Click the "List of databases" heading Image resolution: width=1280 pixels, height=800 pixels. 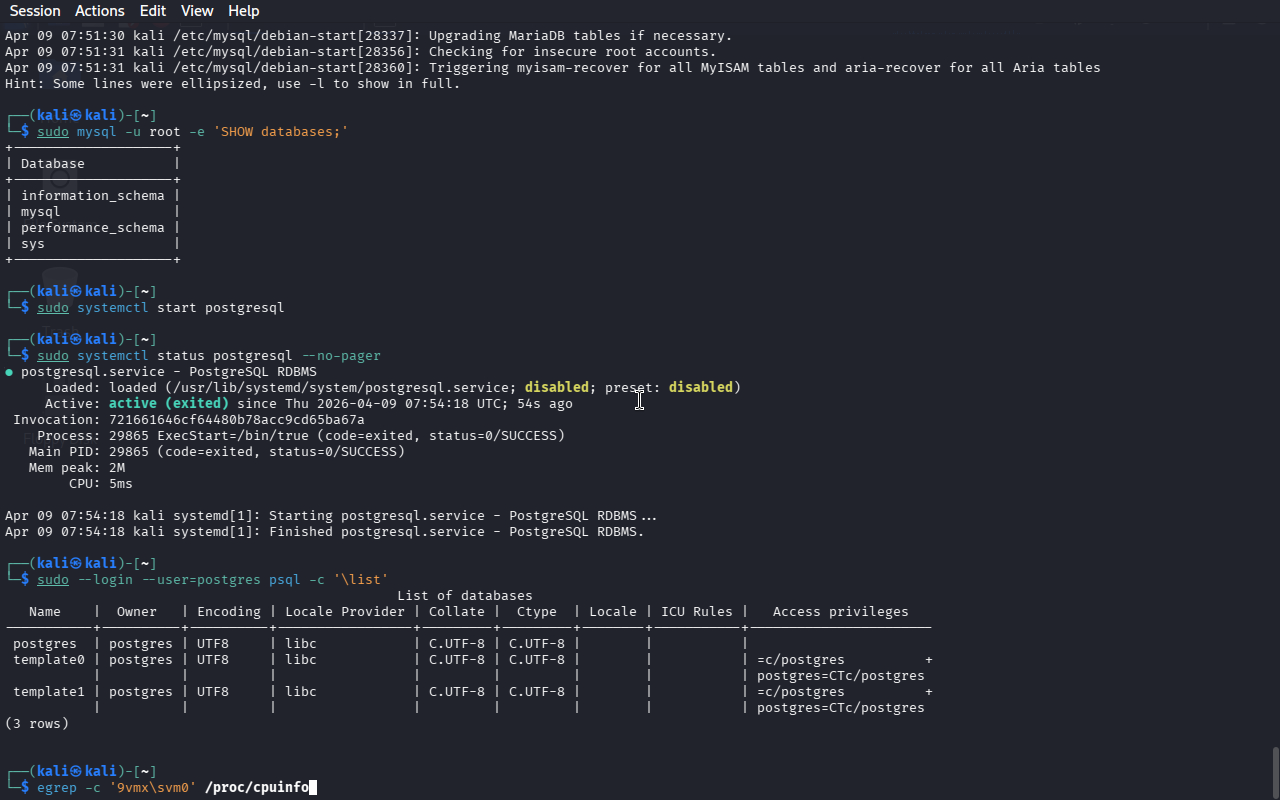tap(465, 596)
